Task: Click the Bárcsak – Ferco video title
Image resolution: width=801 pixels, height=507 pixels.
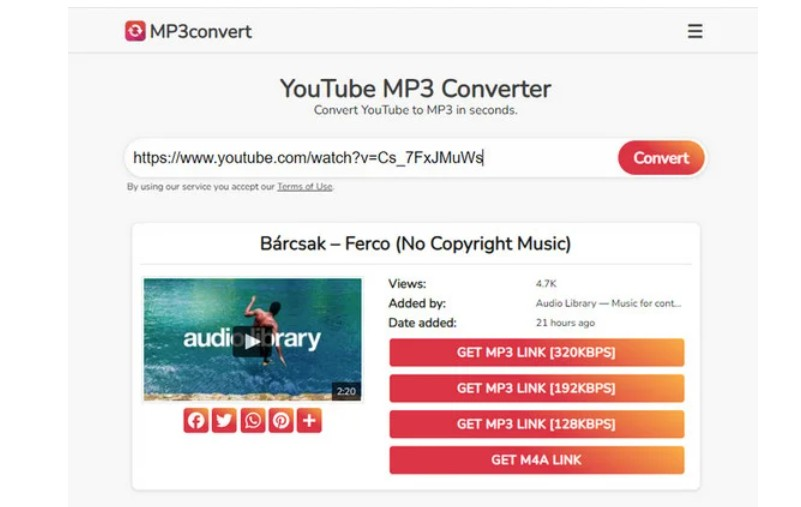Action: (415, 243)
